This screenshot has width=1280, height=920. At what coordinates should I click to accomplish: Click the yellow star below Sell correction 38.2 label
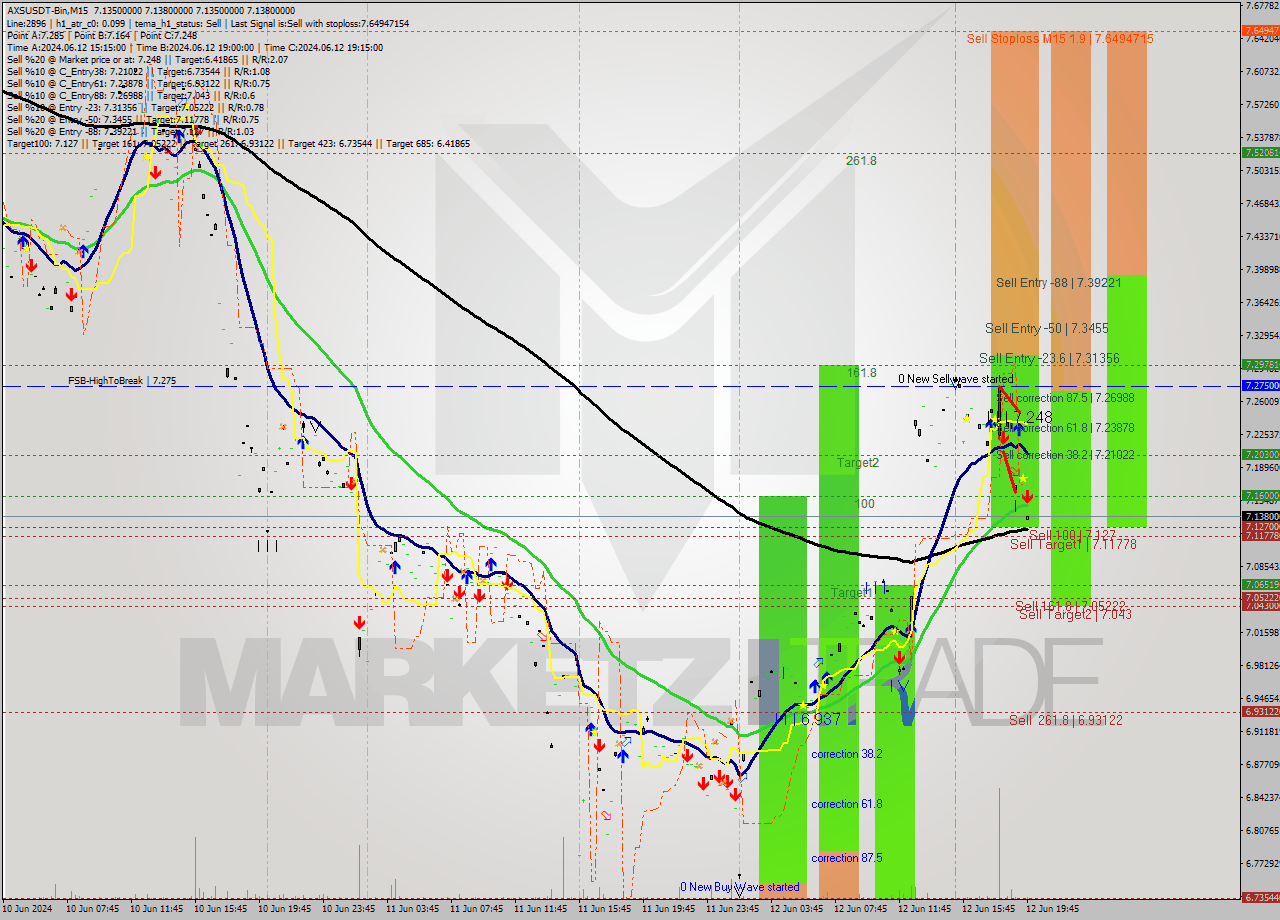pyautogui.click(x=1022, y=479)
